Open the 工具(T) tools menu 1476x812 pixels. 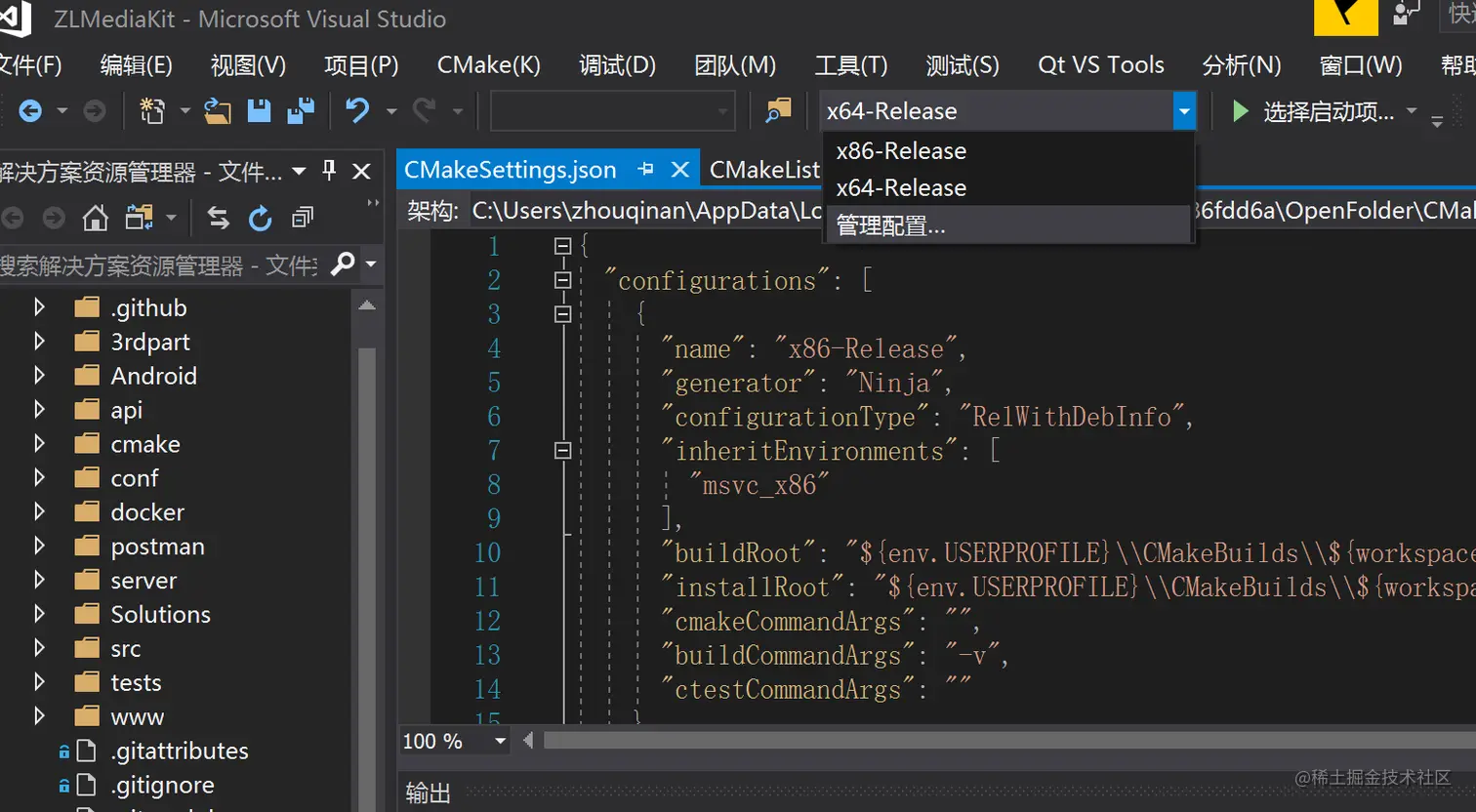click(x=851, y=65)
